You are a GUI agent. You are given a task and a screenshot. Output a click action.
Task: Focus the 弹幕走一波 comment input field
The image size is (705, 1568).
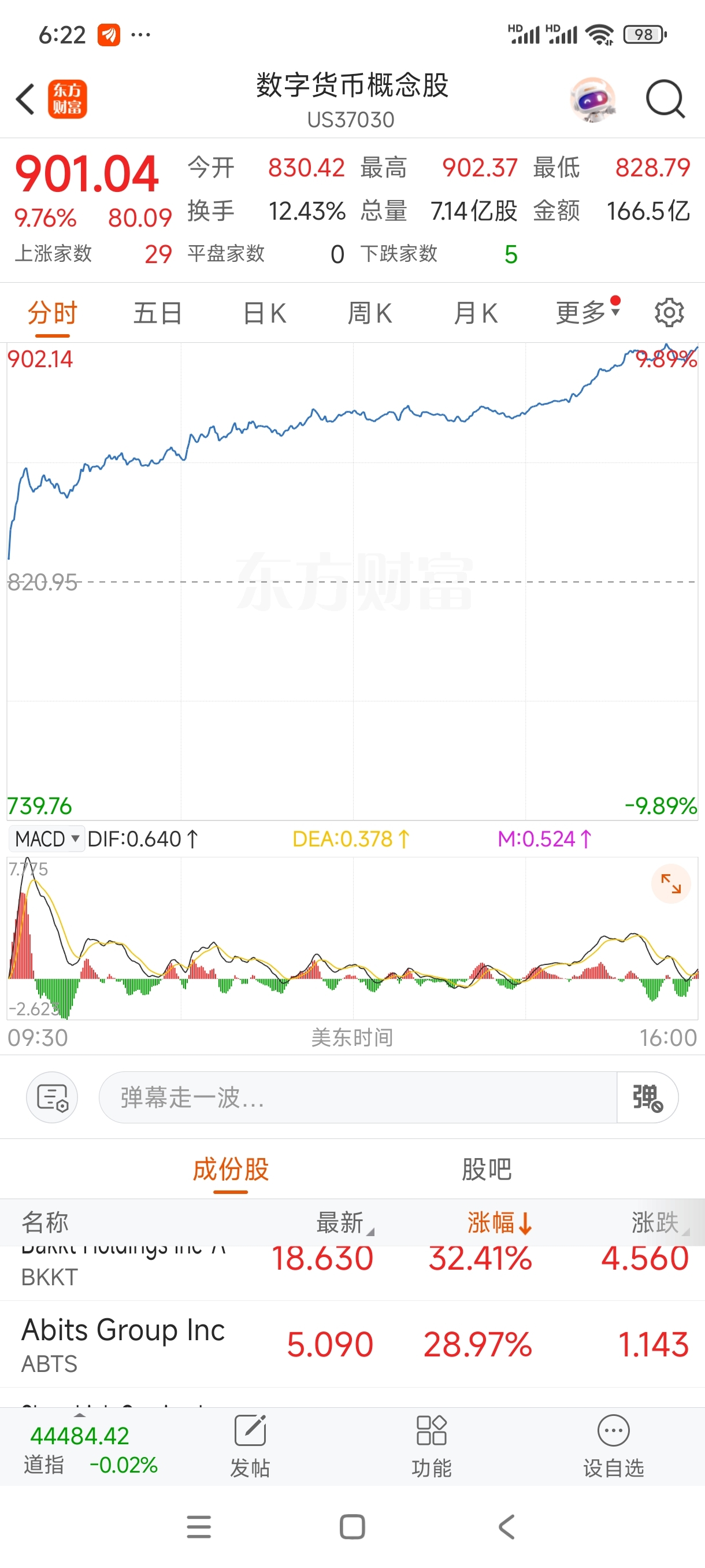click(358, 1097)
